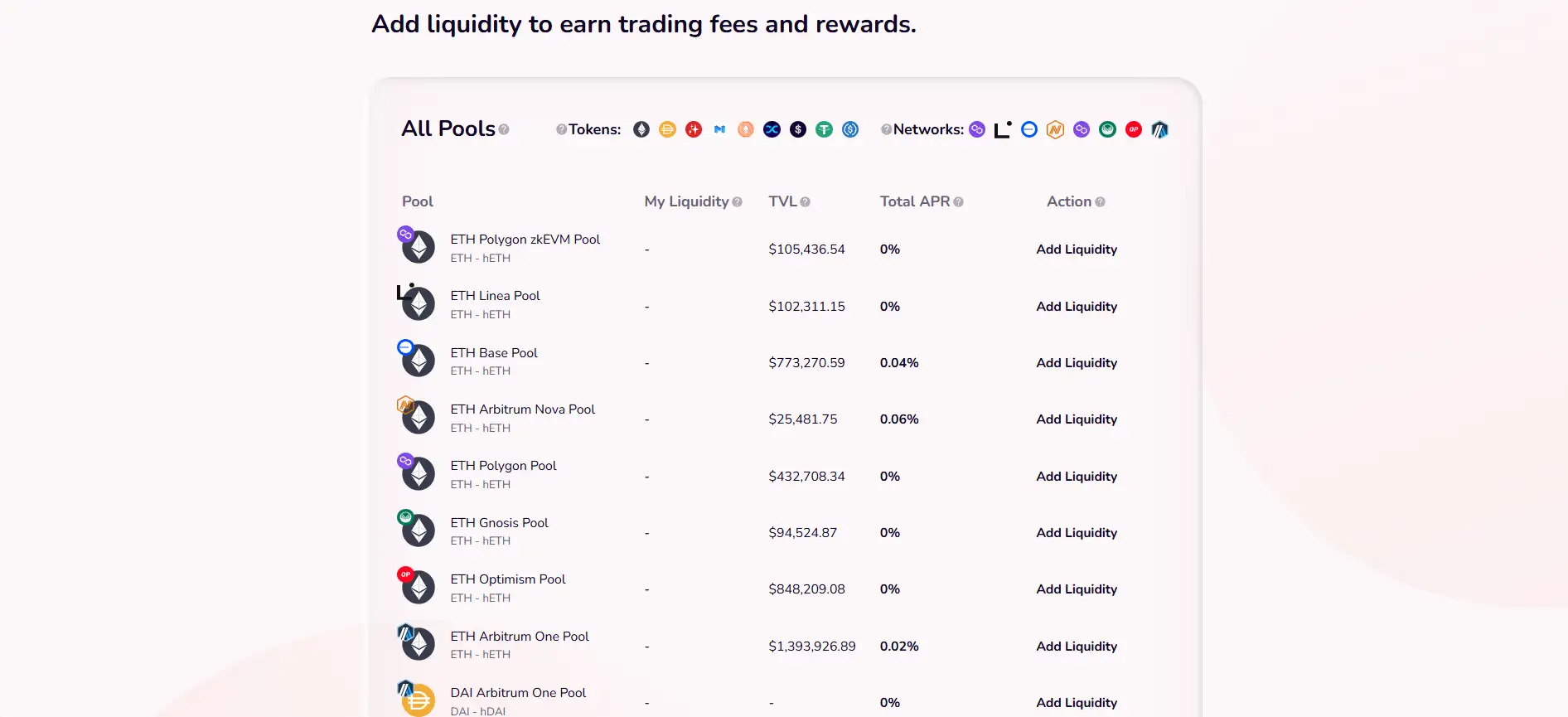Add Liquidity to the ETH Base Pool
1568x717 pixels.
1077,363
